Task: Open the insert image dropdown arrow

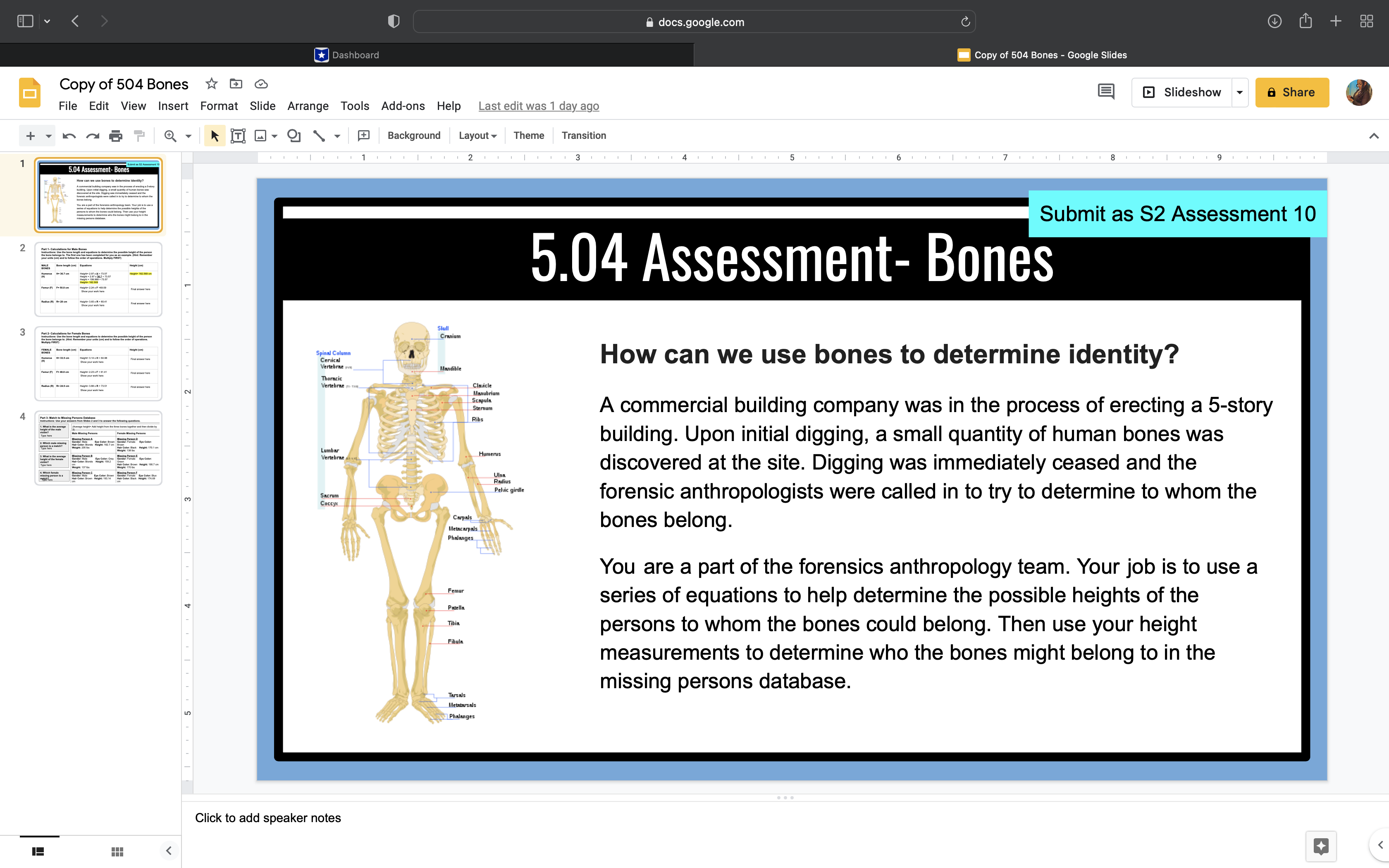Action: (275, 136)
